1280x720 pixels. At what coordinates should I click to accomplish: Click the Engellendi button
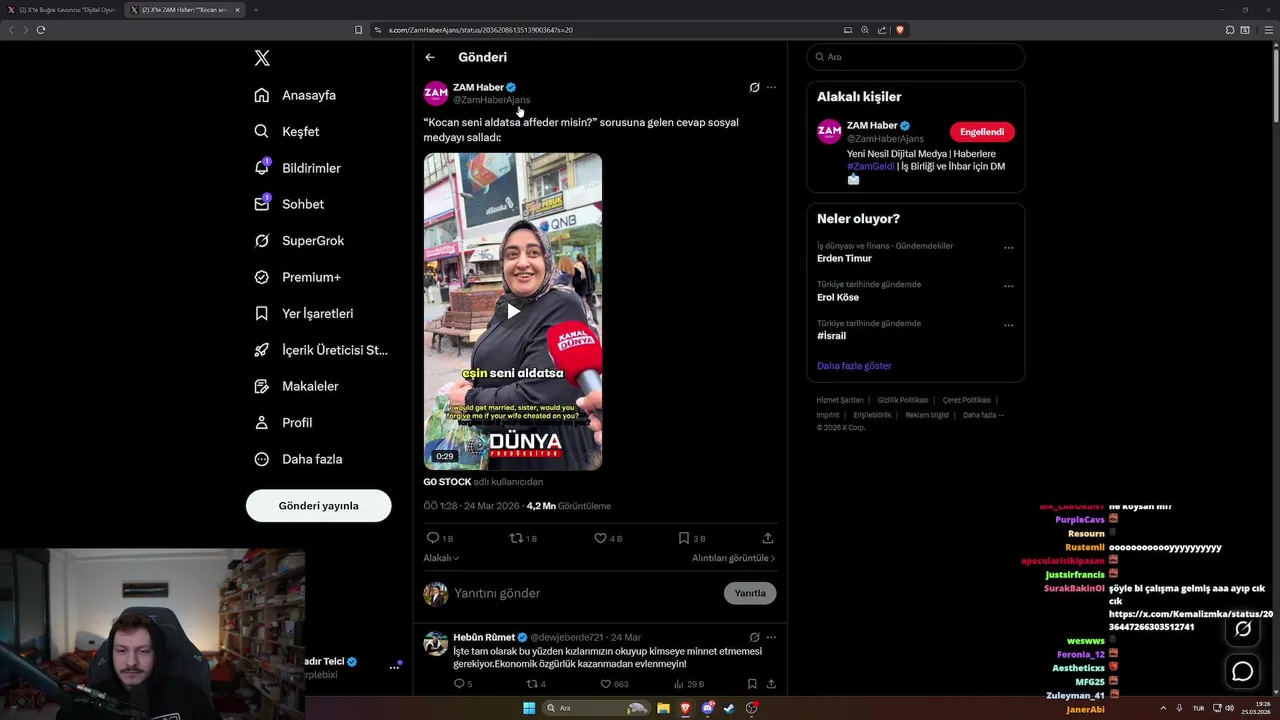pyautogui.click(x=982, y=132)
